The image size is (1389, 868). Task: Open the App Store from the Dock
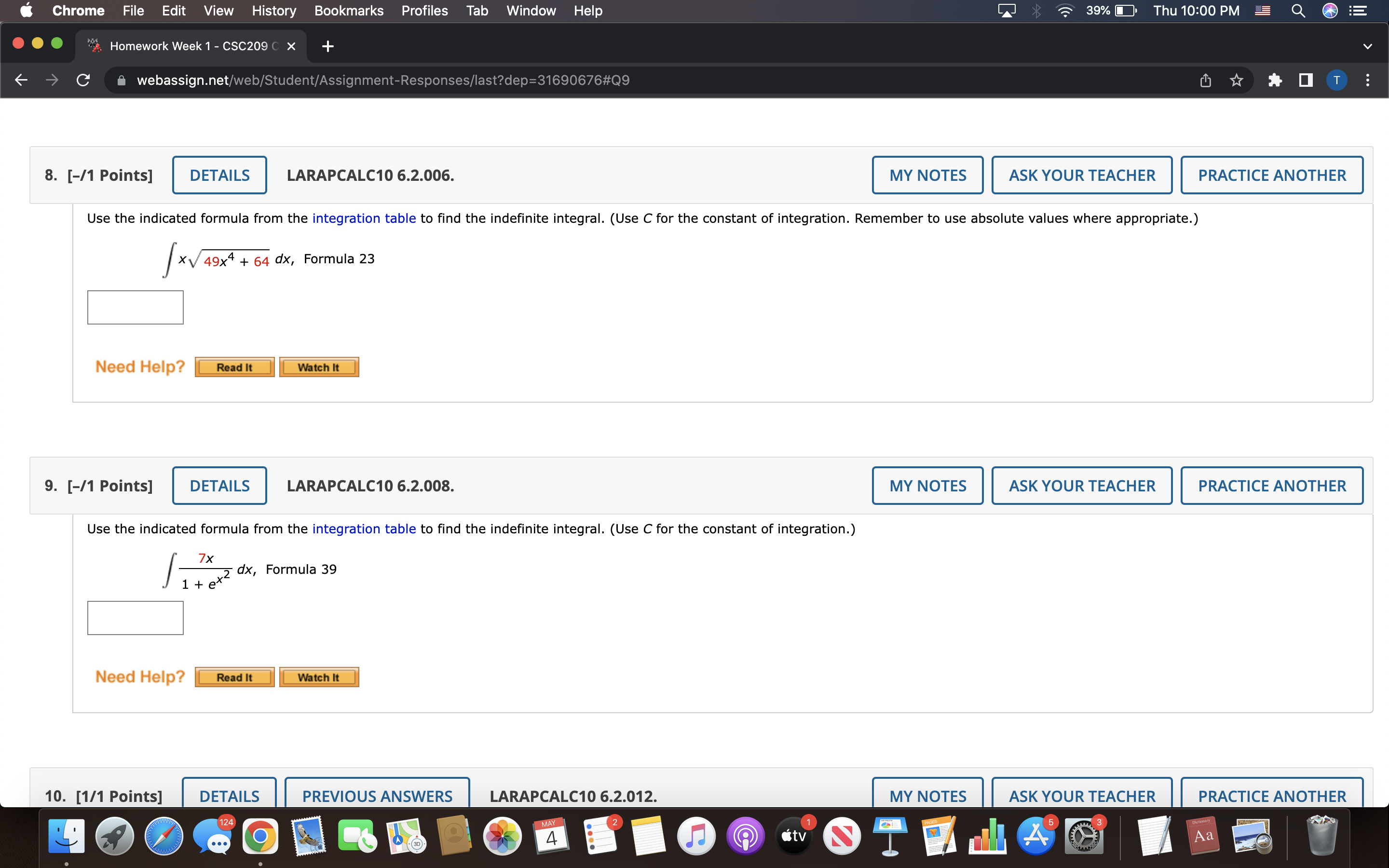(x=1035, y=837)
